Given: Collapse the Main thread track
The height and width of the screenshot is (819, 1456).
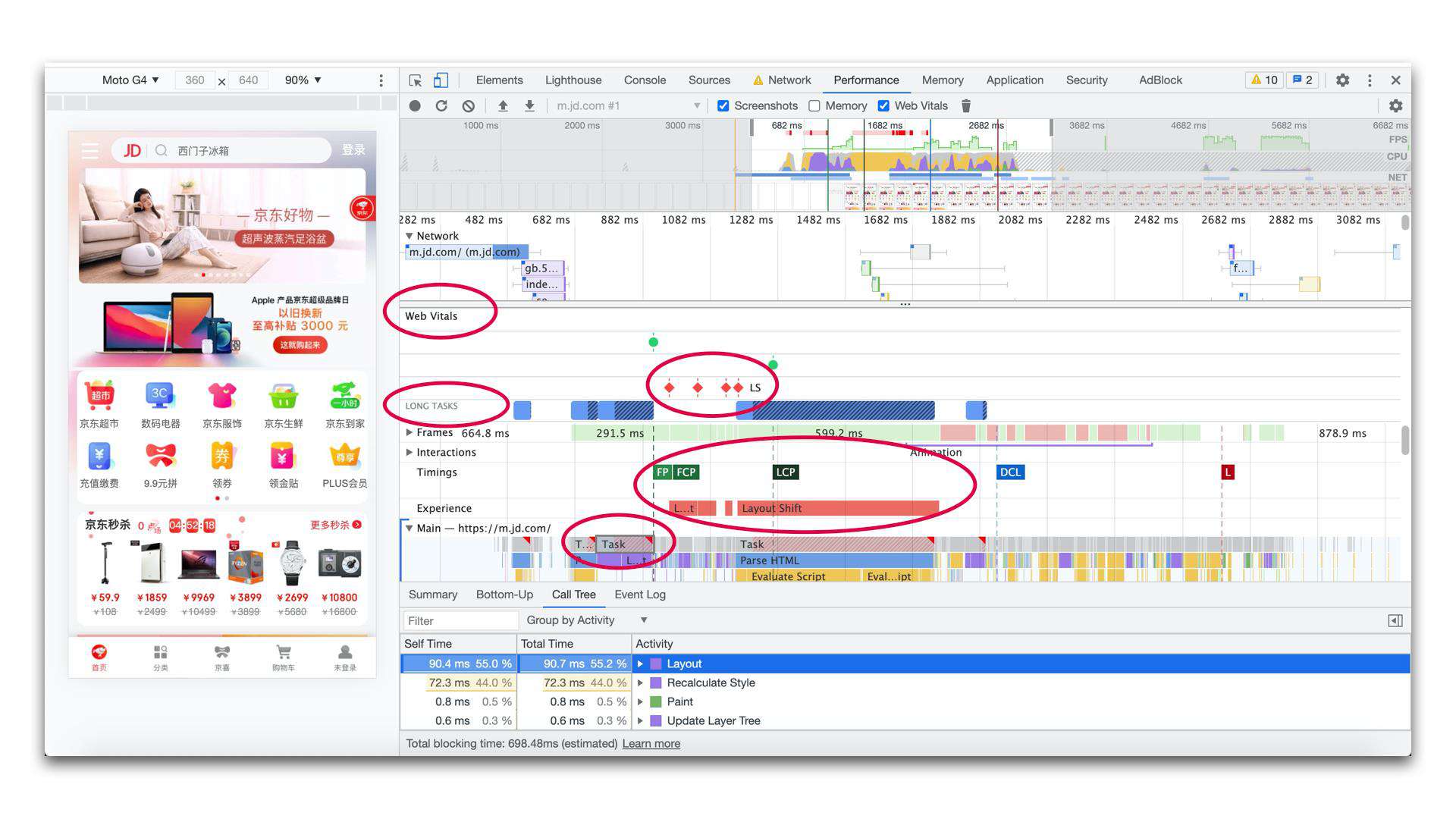Looking at the screenshot, I should point(409,529).
